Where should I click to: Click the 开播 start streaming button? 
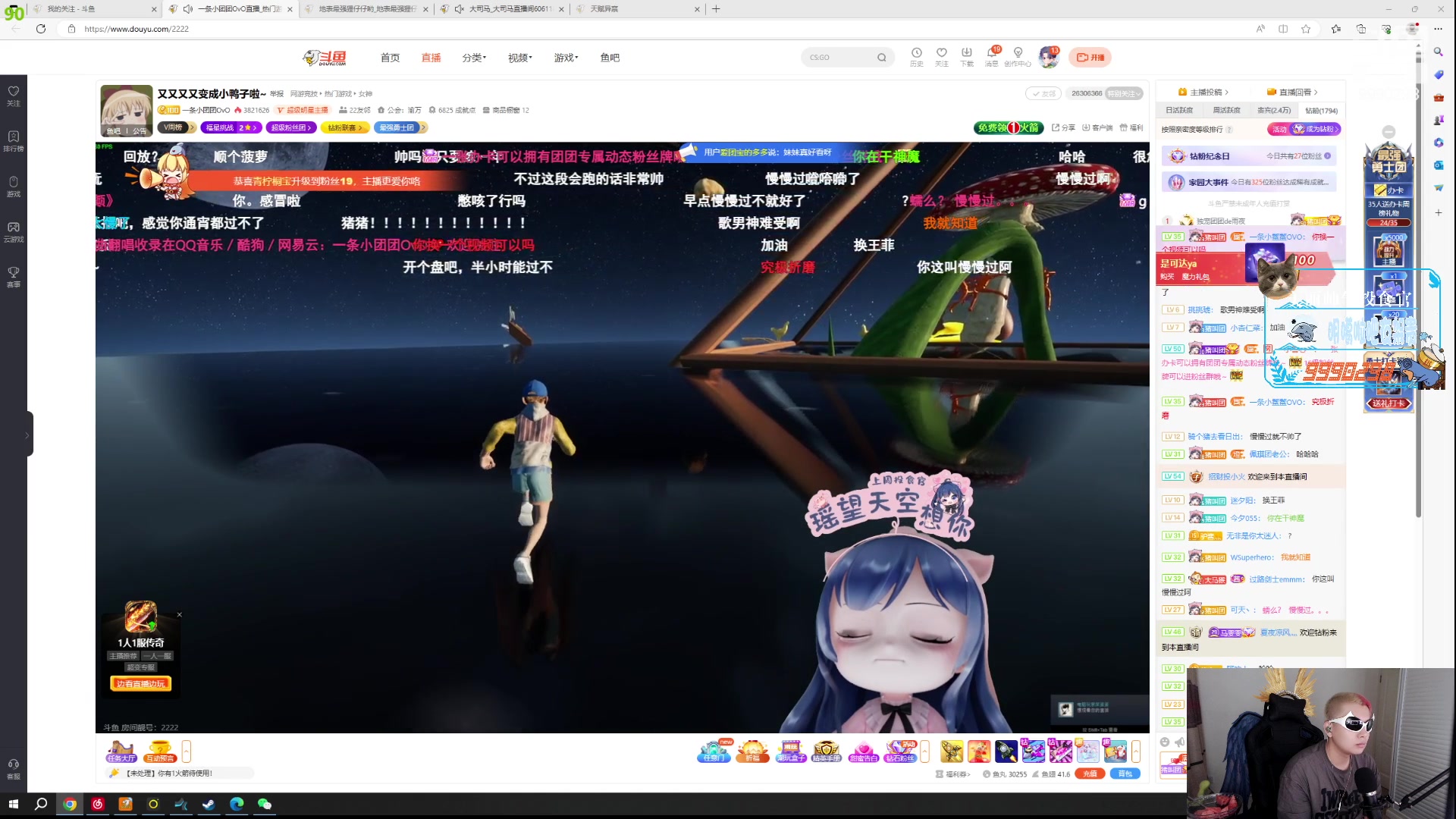click(1090, 57)
